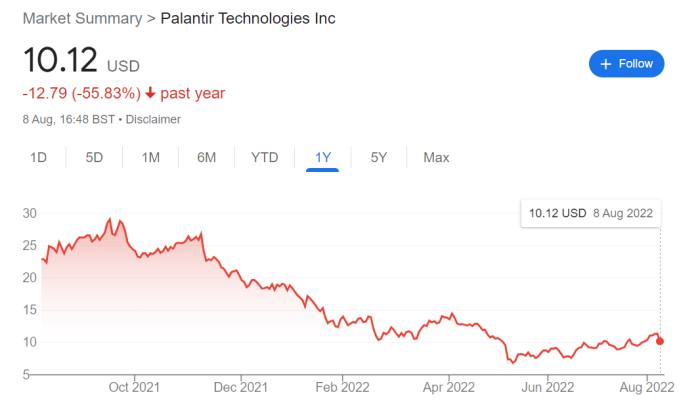Choose the 1M chart range
Viewport: 700px width, 403px height.
(150, 157)
